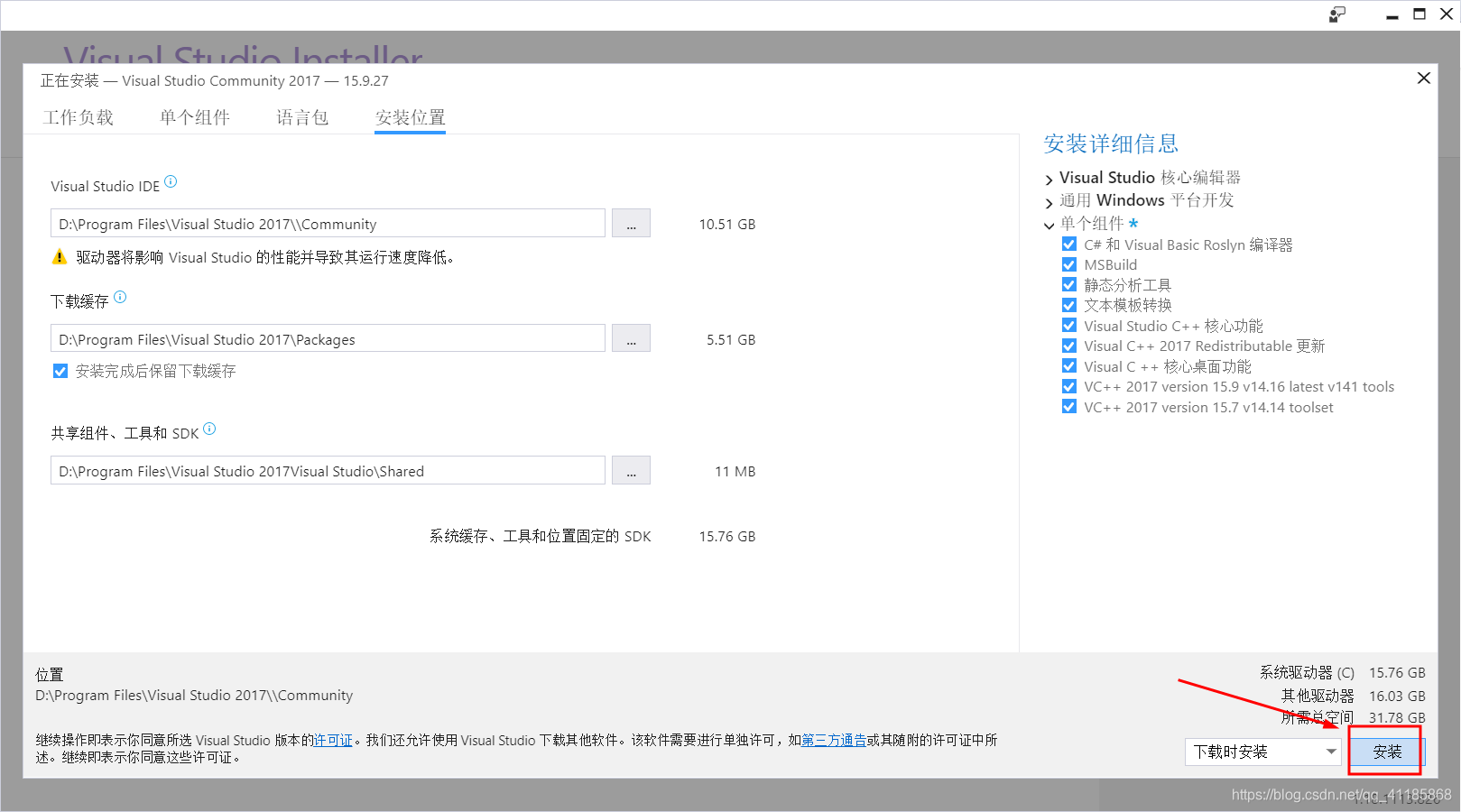The width and height of the screenshot is (1461, 812).
Task: Uncheck VC++ 2017 version 15.7 v14.14 toolset
Action: [1069, 407]
